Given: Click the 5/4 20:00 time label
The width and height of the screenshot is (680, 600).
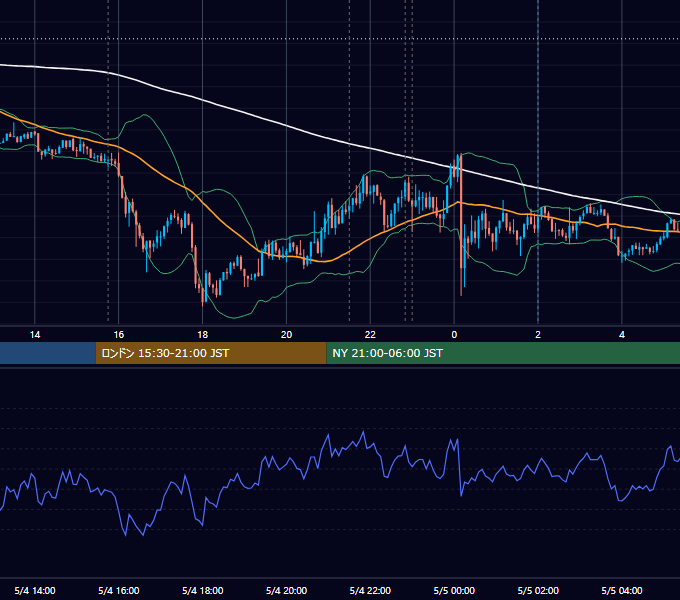Looking at the screenshot, I should pos(286,590).
